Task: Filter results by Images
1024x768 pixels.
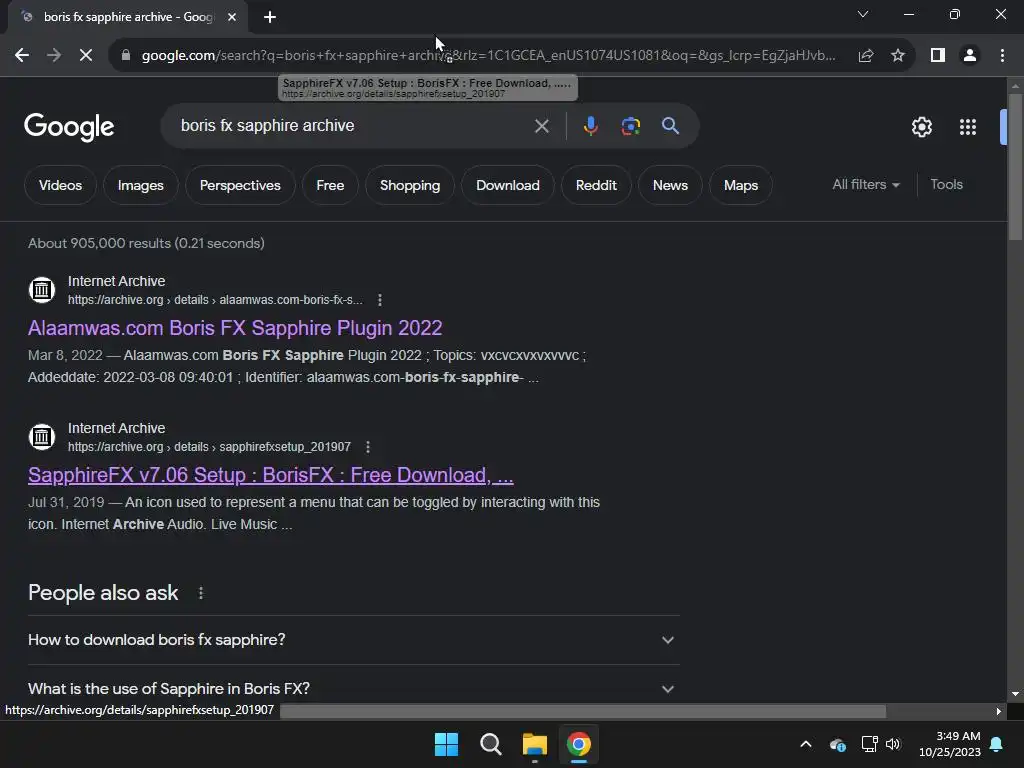Action: tap(140, 185)
